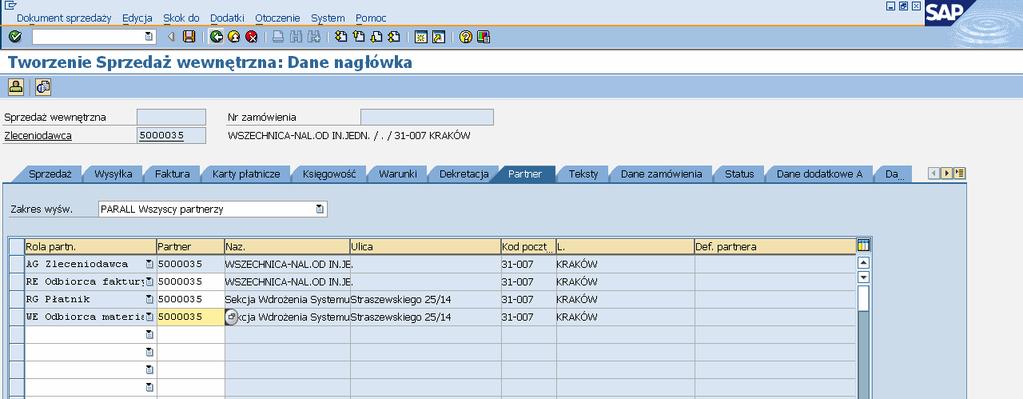Click the small triangle left of Save icon
The width and height of the screenshot is (1023, 399).
click(x=172, y=37)
